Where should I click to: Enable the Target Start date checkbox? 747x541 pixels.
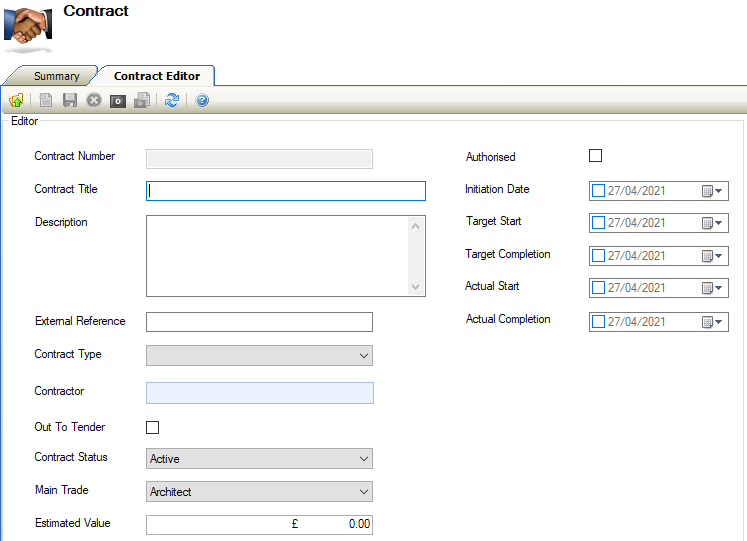[599, 223]
